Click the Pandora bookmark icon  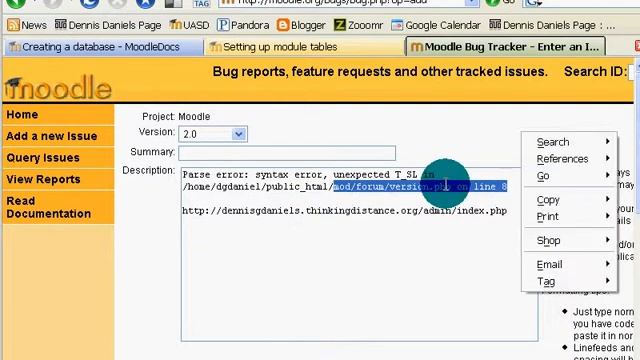pyautogui.click(x=223, y=25)
